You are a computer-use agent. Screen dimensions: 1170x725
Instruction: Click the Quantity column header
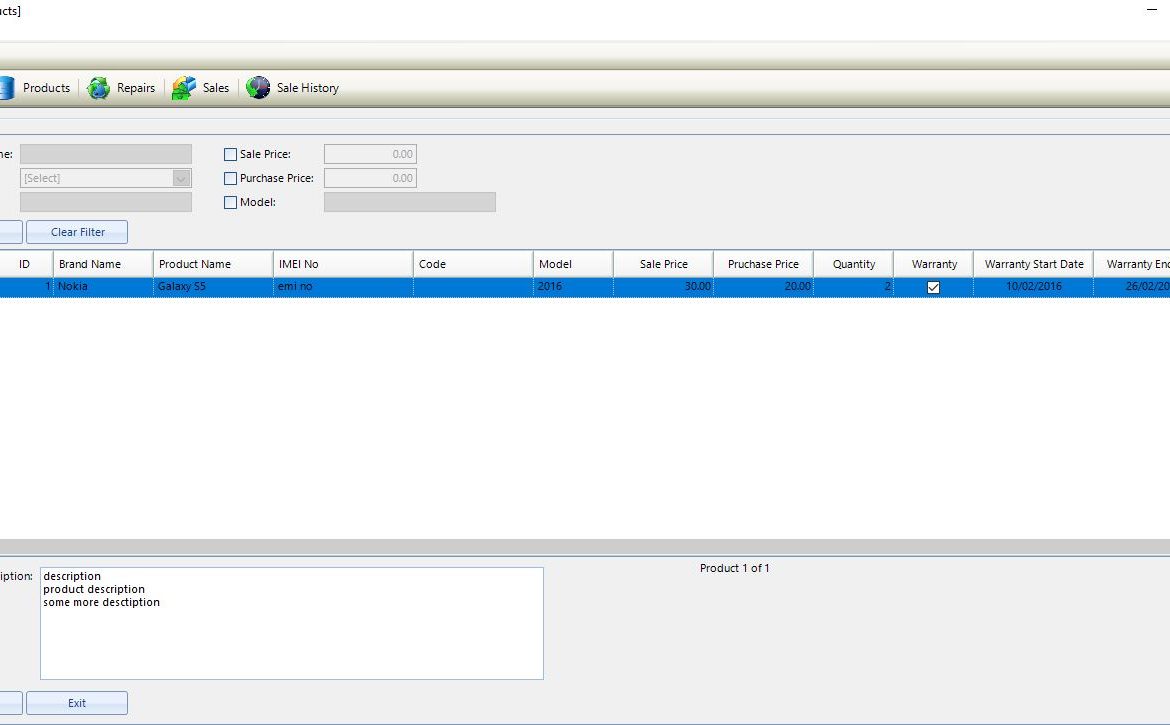click(x=853, y=264)
